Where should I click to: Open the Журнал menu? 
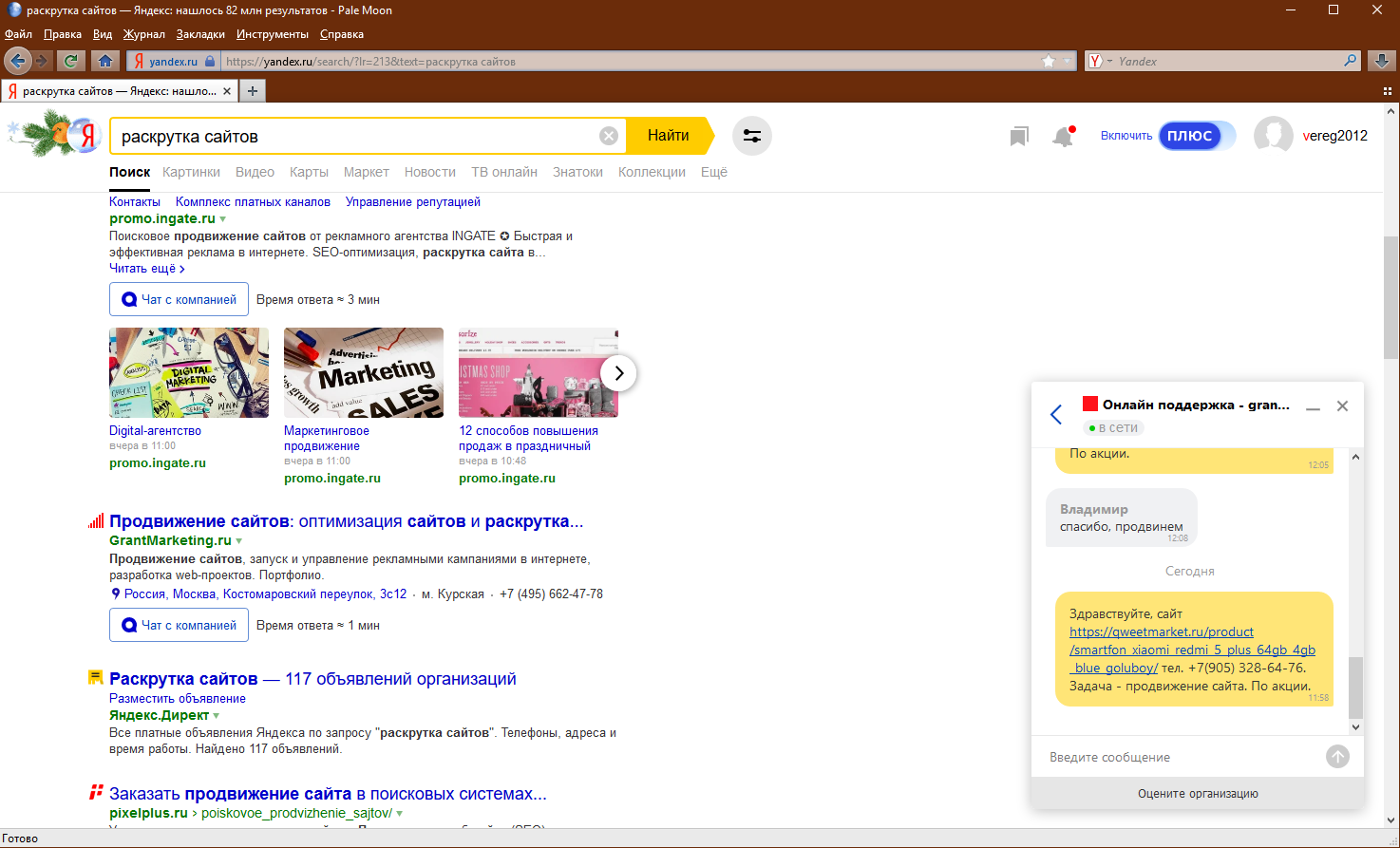[x=143, y=34]
